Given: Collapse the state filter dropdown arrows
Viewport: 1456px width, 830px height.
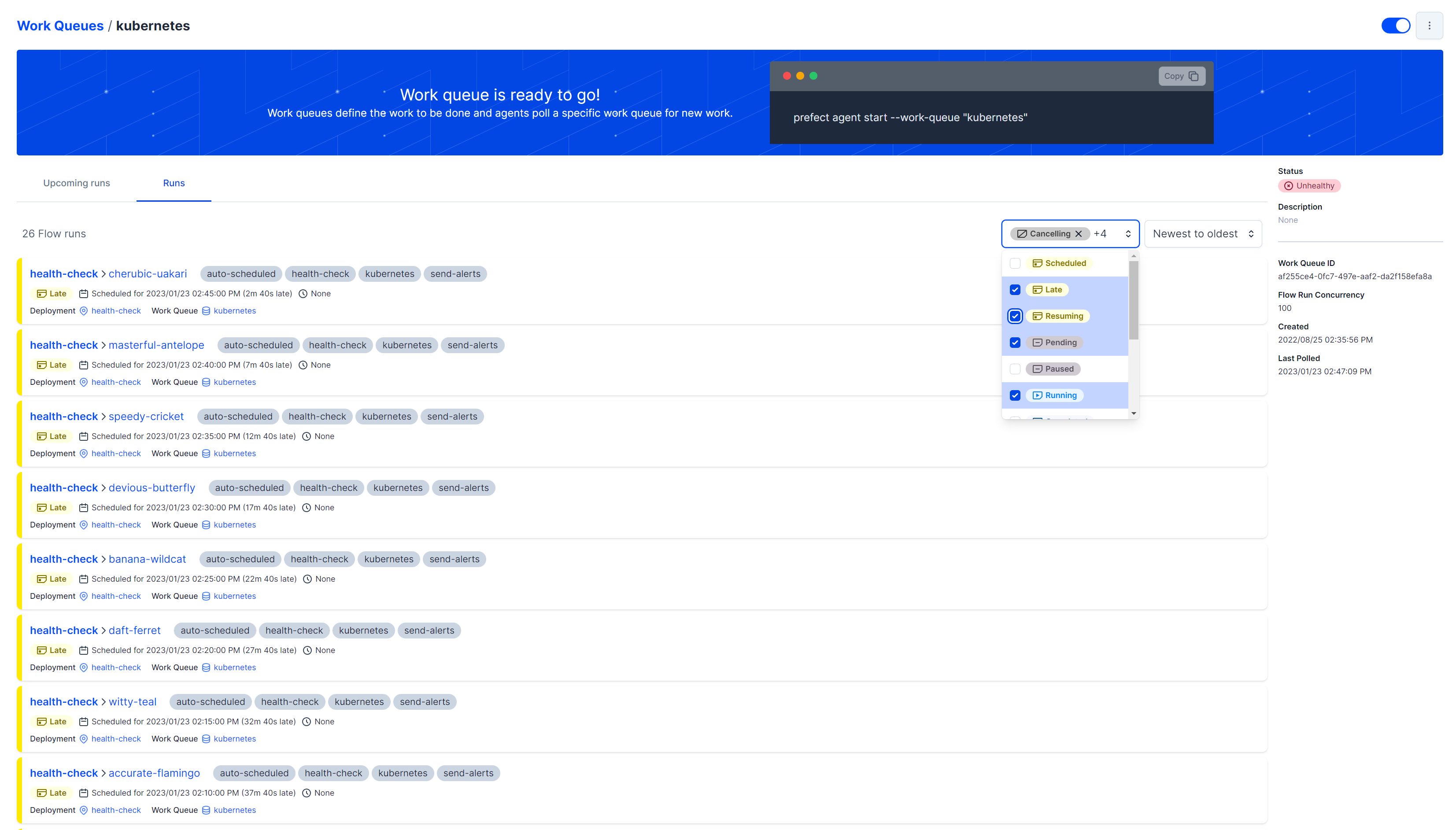Looking at the screenshot, I should coord(1127,234).
